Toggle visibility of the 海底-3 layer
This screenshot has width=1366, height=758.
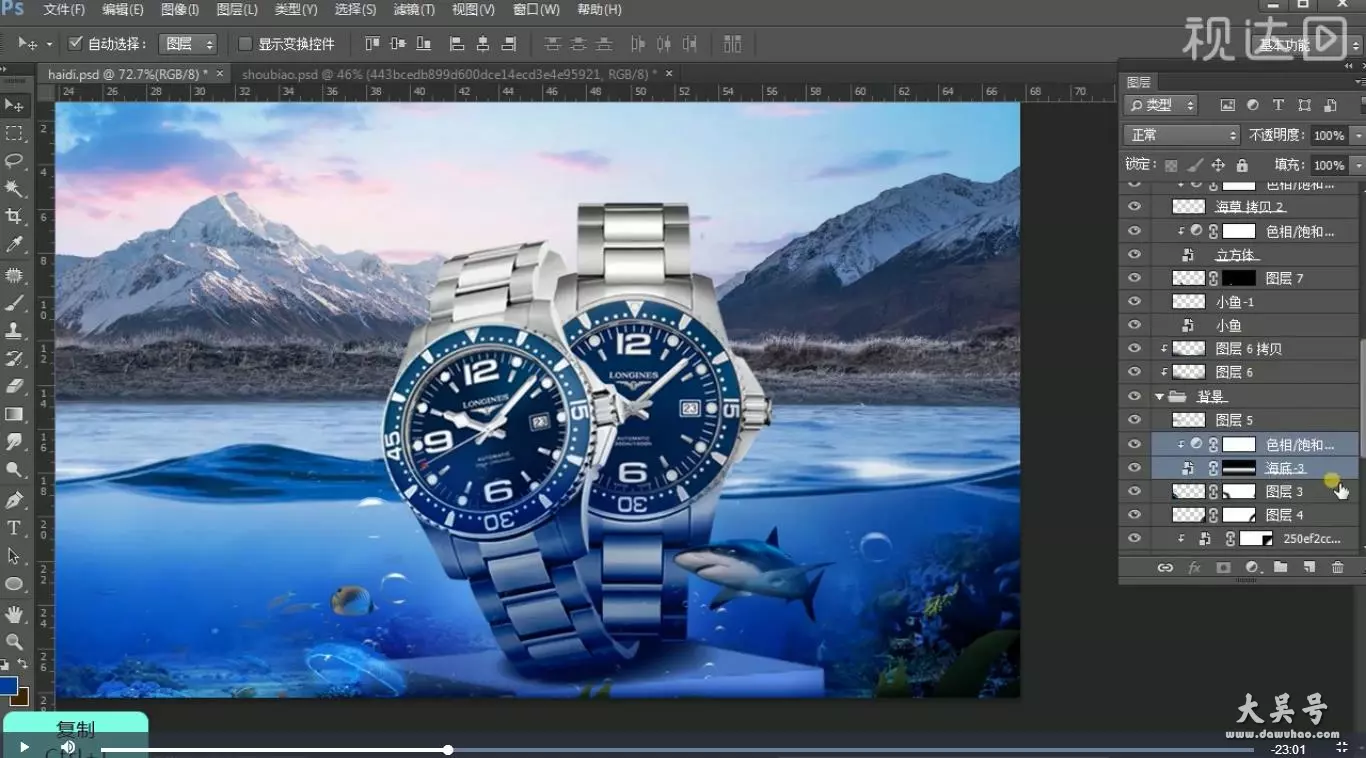coord(1134,467)
